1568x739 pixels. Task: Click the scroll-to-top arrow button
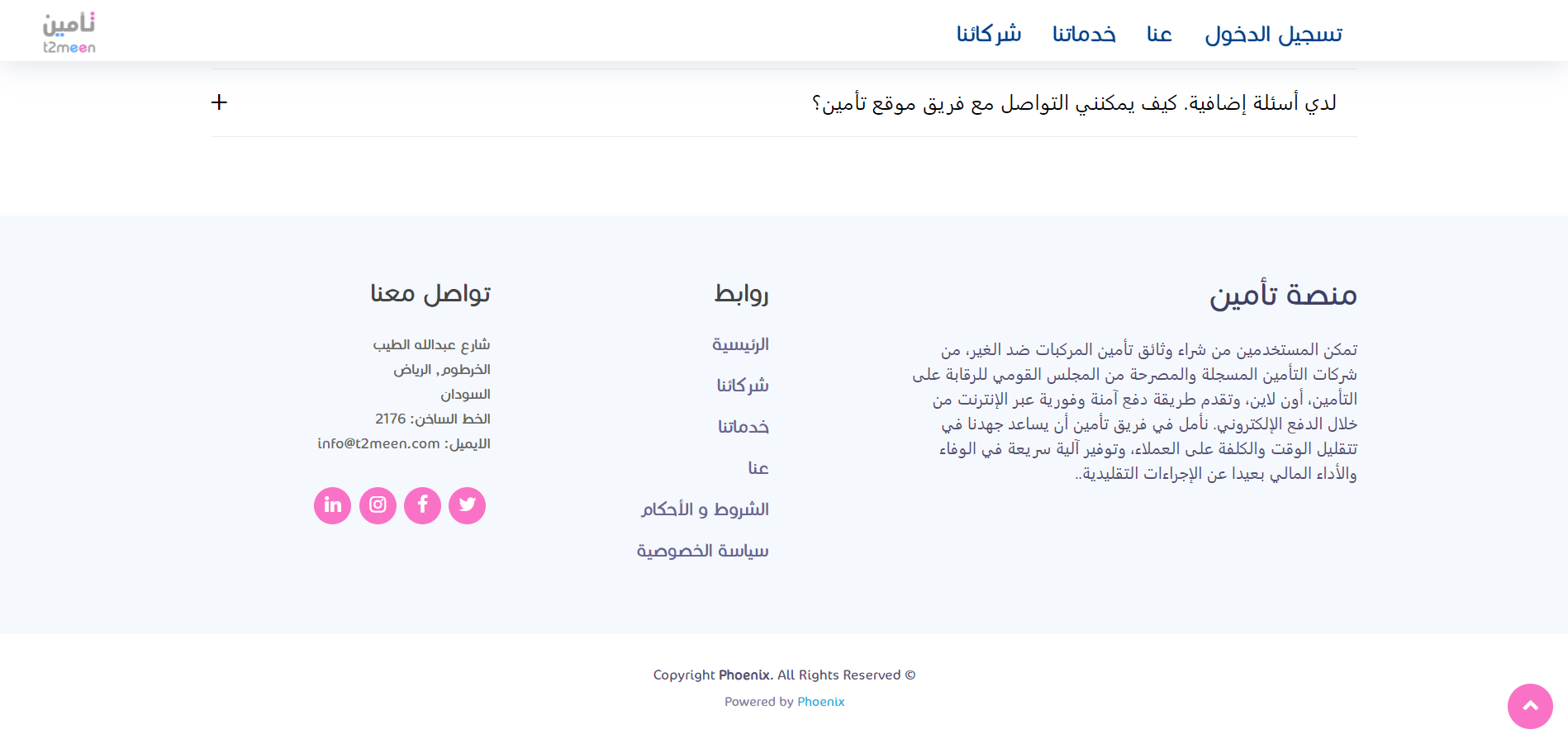coord(1530,706)
